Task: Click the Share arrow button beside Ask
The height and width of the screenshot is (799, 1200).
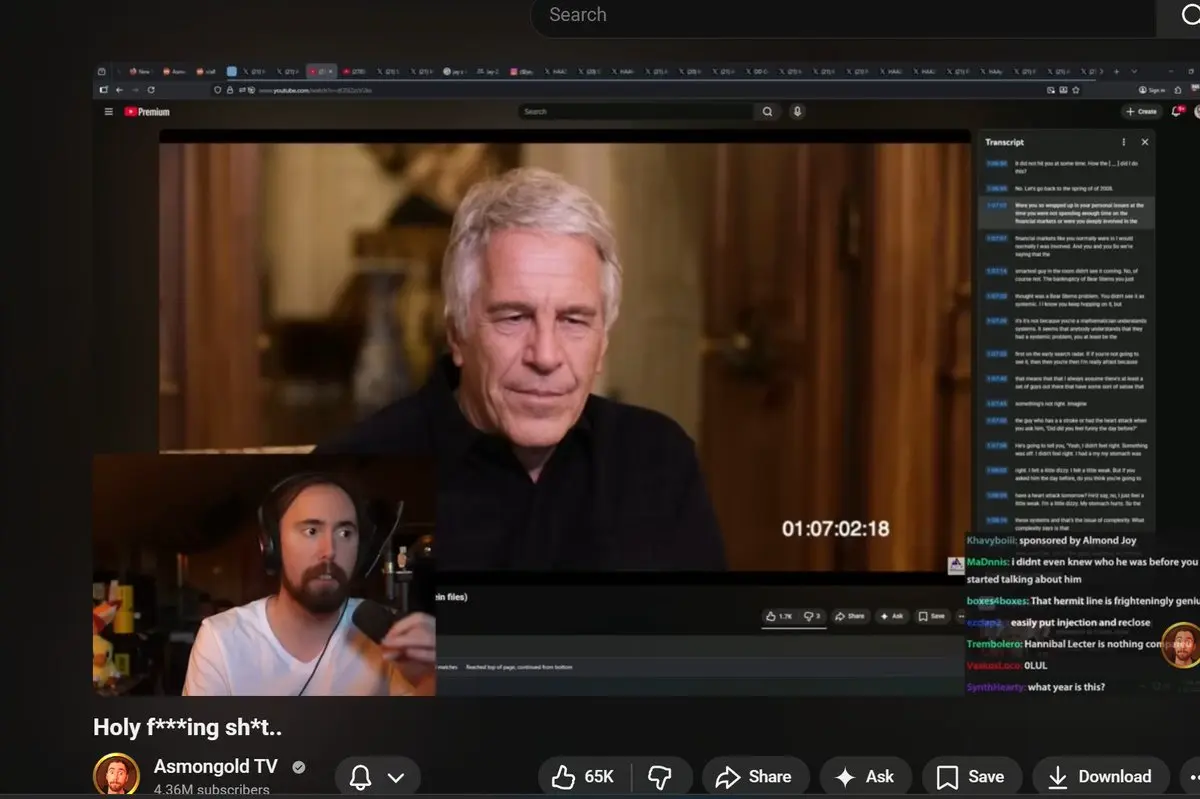Action: (x=755, y=777)
